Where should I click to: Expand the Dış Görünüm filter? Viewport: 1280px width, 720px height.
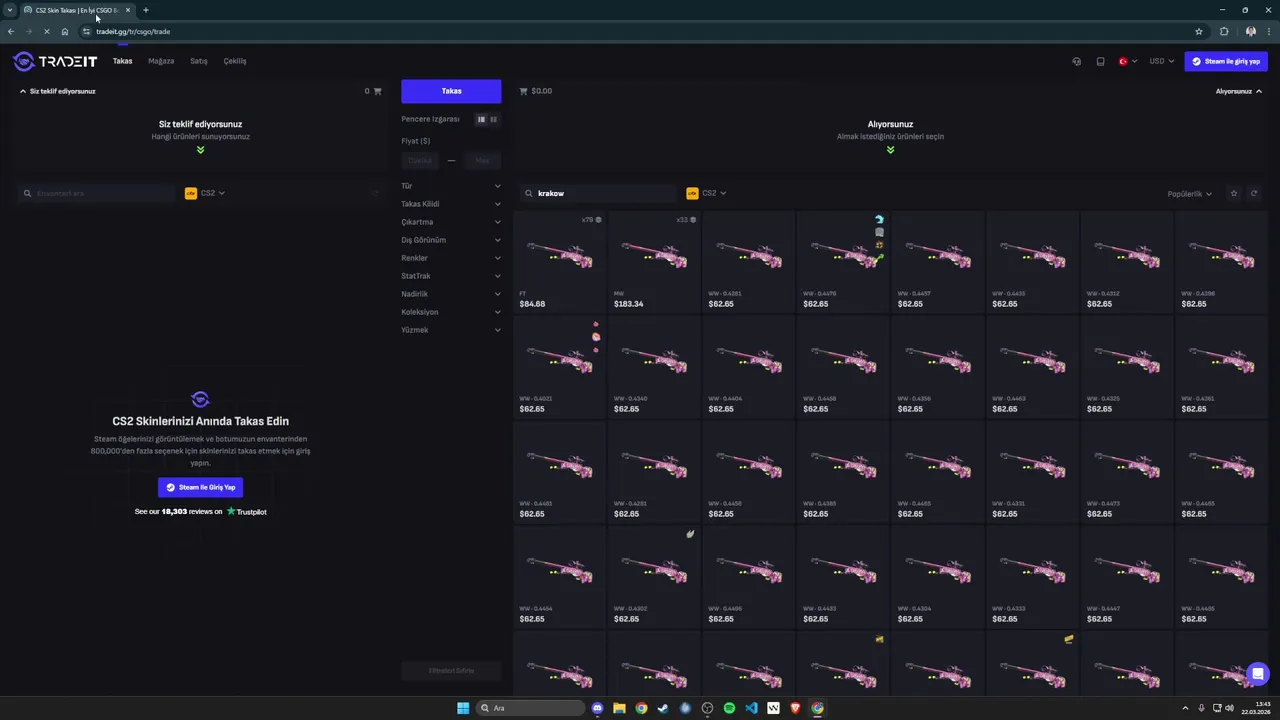point(451,240)
